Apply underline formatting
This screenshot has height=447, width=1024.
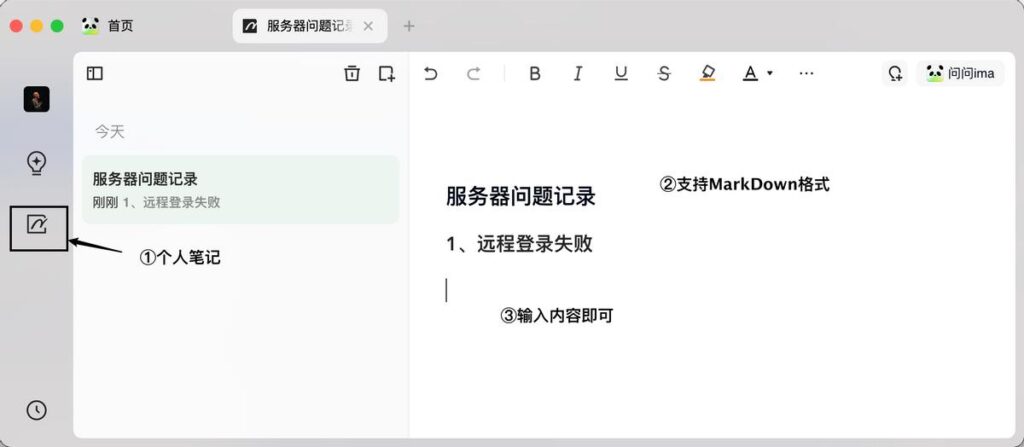621,73
